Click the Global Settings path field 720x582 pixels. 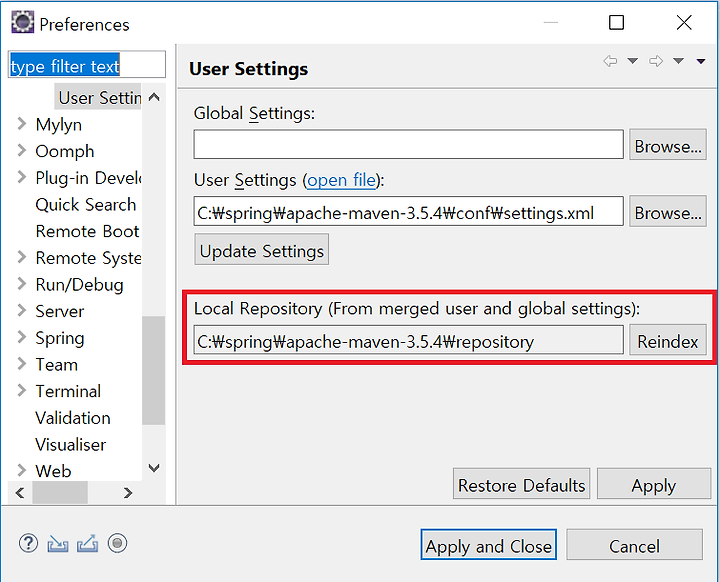(409, 145)
